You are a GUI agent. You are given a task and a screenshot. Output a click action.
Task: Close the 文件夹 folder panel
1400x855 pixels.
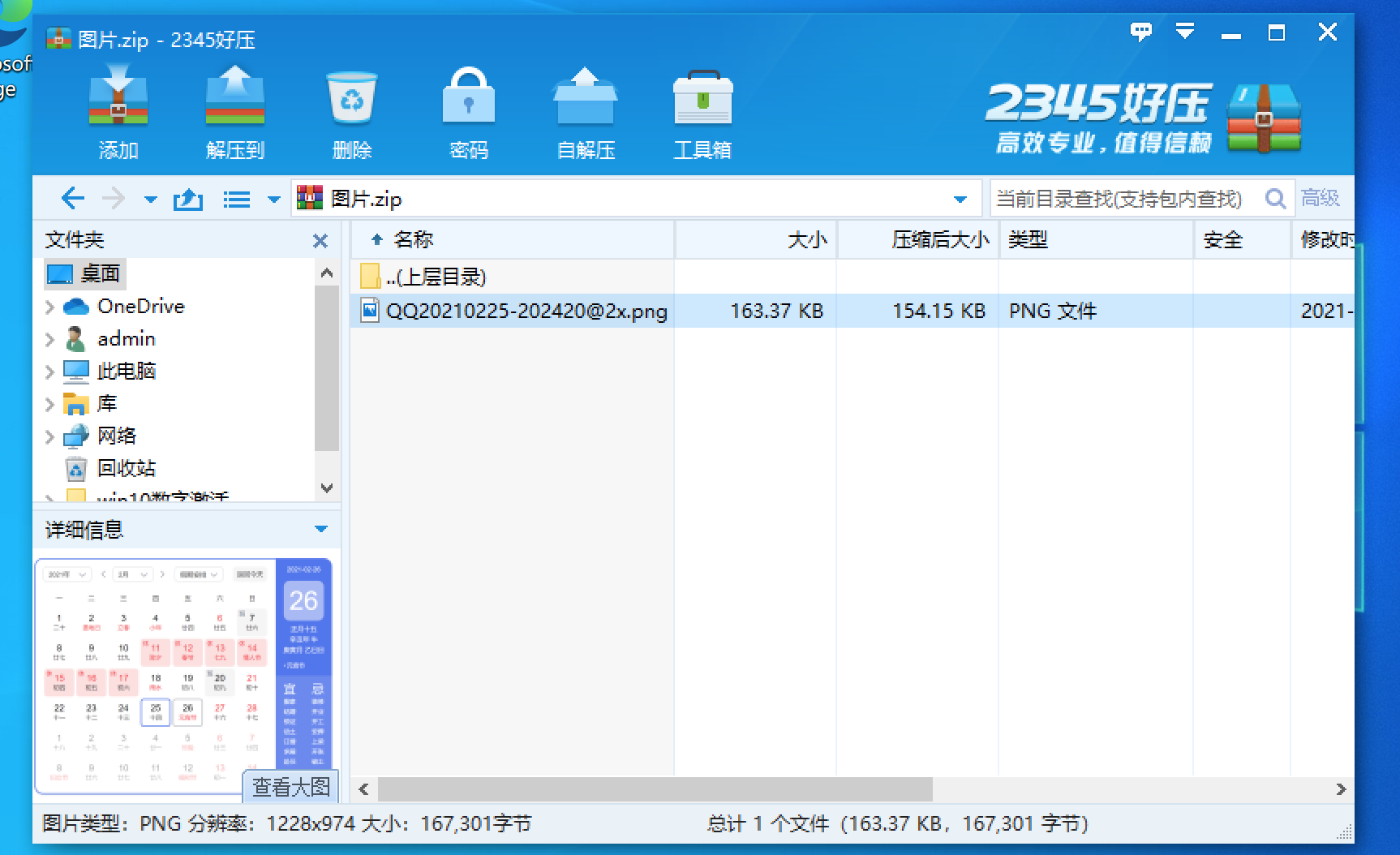[x=320, y=241]
